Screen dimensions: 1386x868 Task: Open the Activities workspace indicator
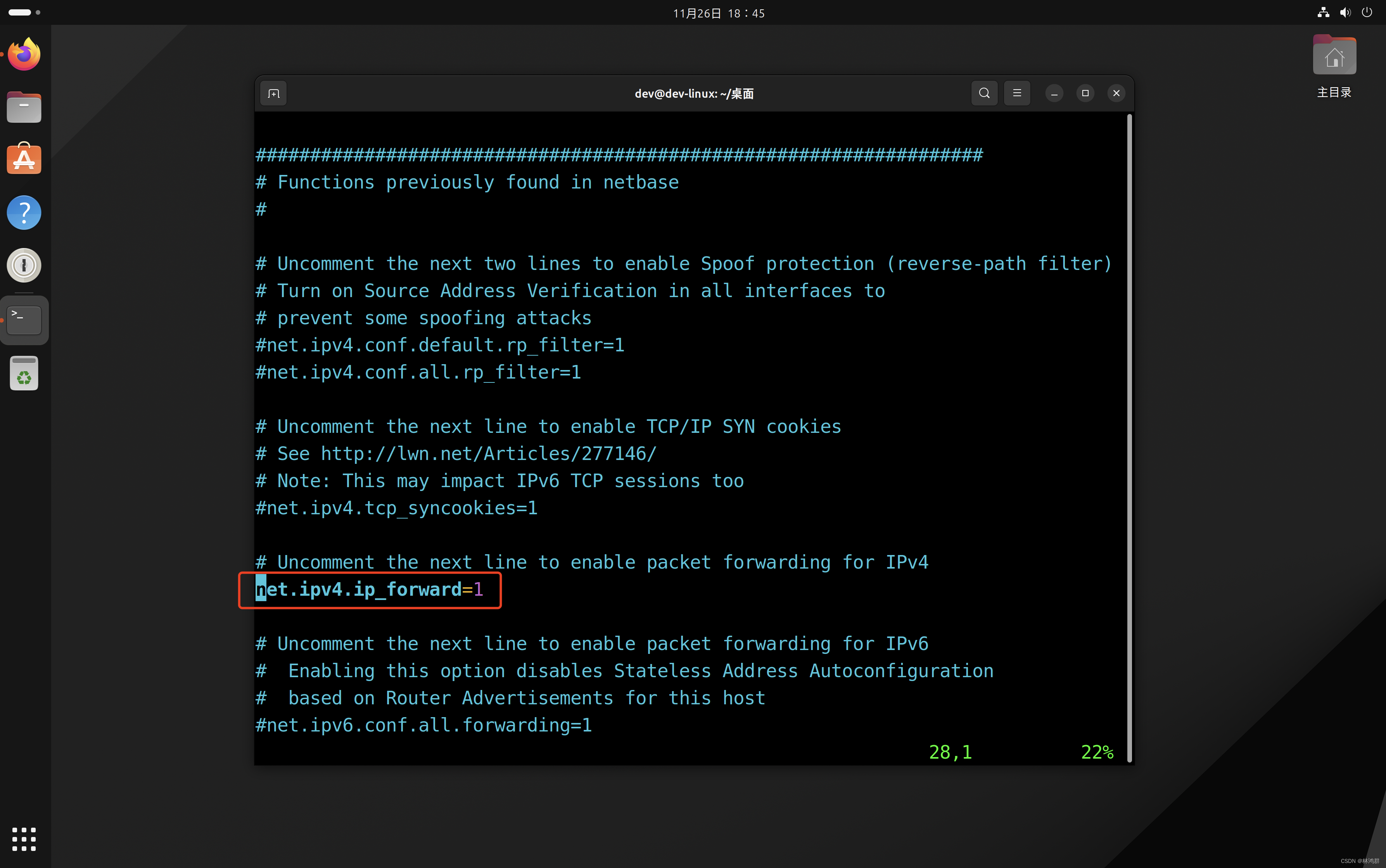tap(24, 12)
